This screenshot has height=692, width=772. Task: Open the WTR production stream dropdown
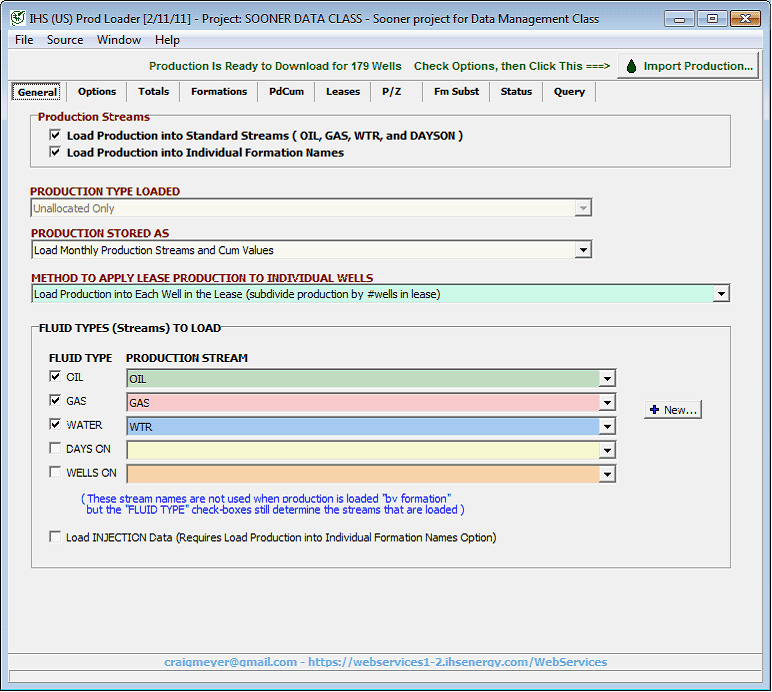(x=606, y=426)
